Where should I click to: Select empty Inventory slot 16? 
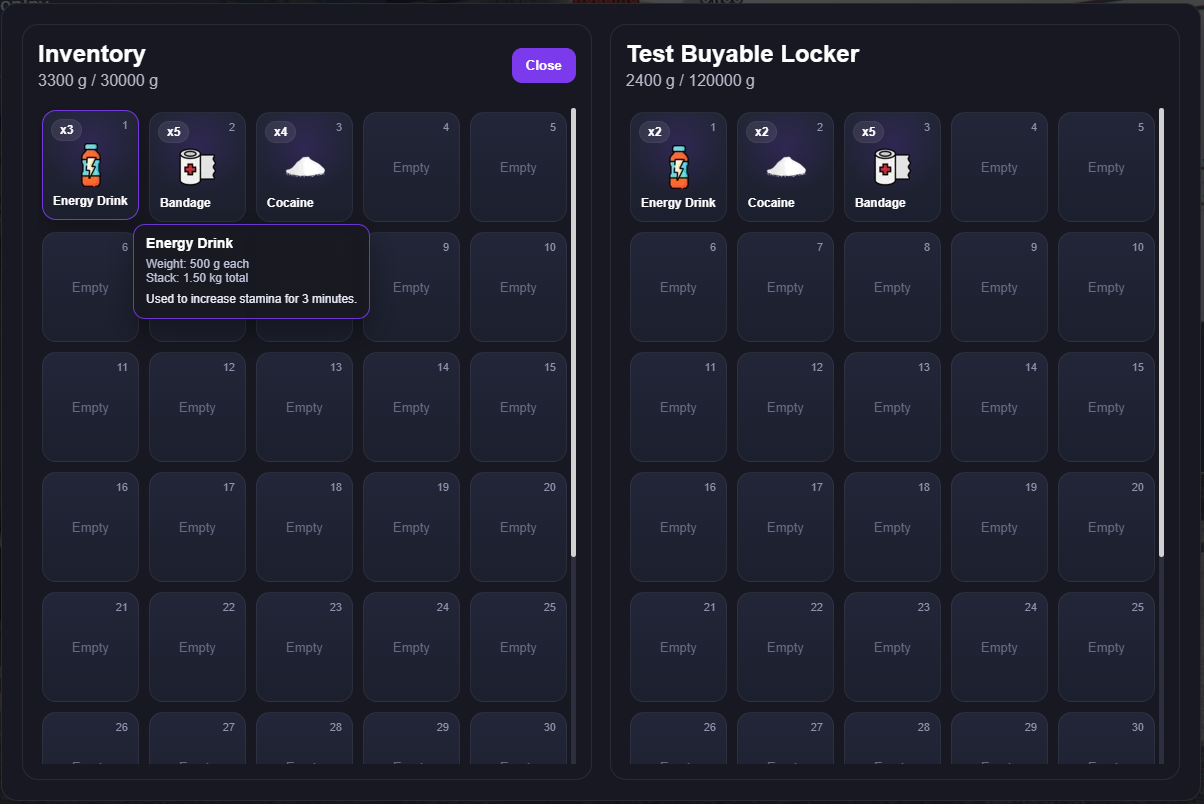(90, 527)
